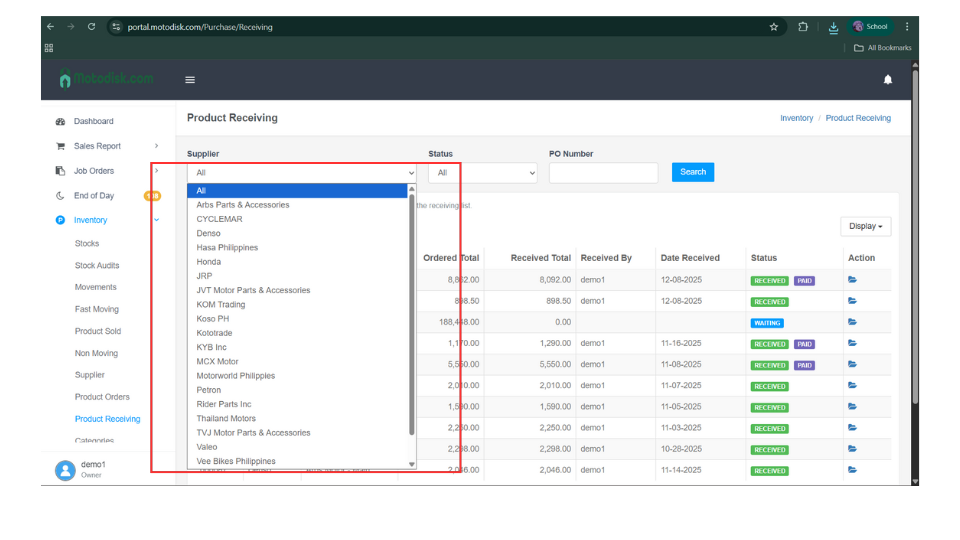Click the notification bell icon
This screenshot has height=540, width=960.
click(887, 80)
